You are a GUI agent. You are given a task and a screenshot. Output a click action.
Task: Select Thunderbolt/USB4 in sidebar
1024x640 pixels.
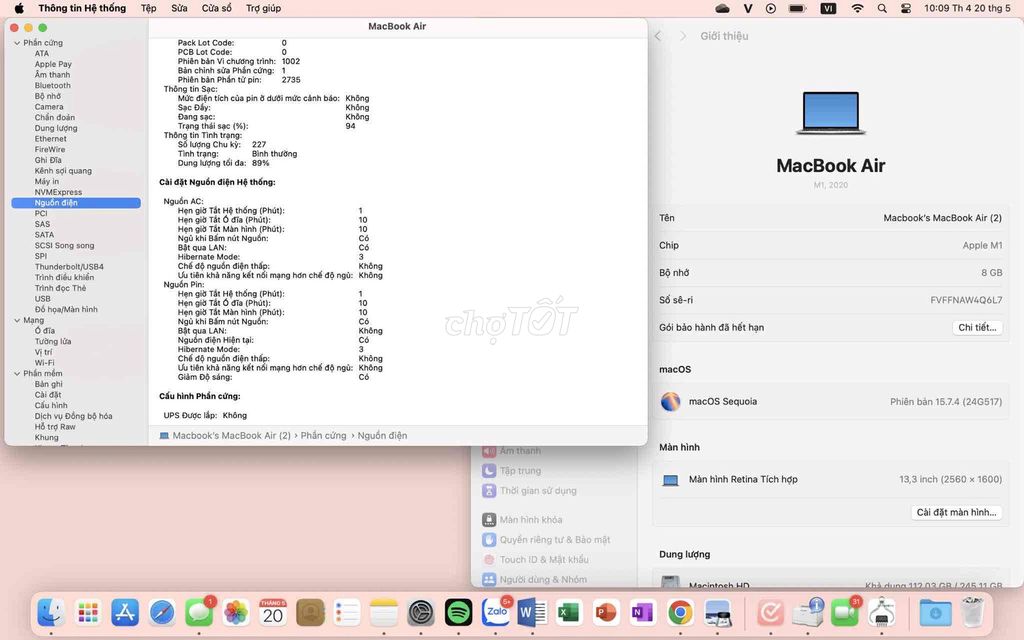pos(69,266)
